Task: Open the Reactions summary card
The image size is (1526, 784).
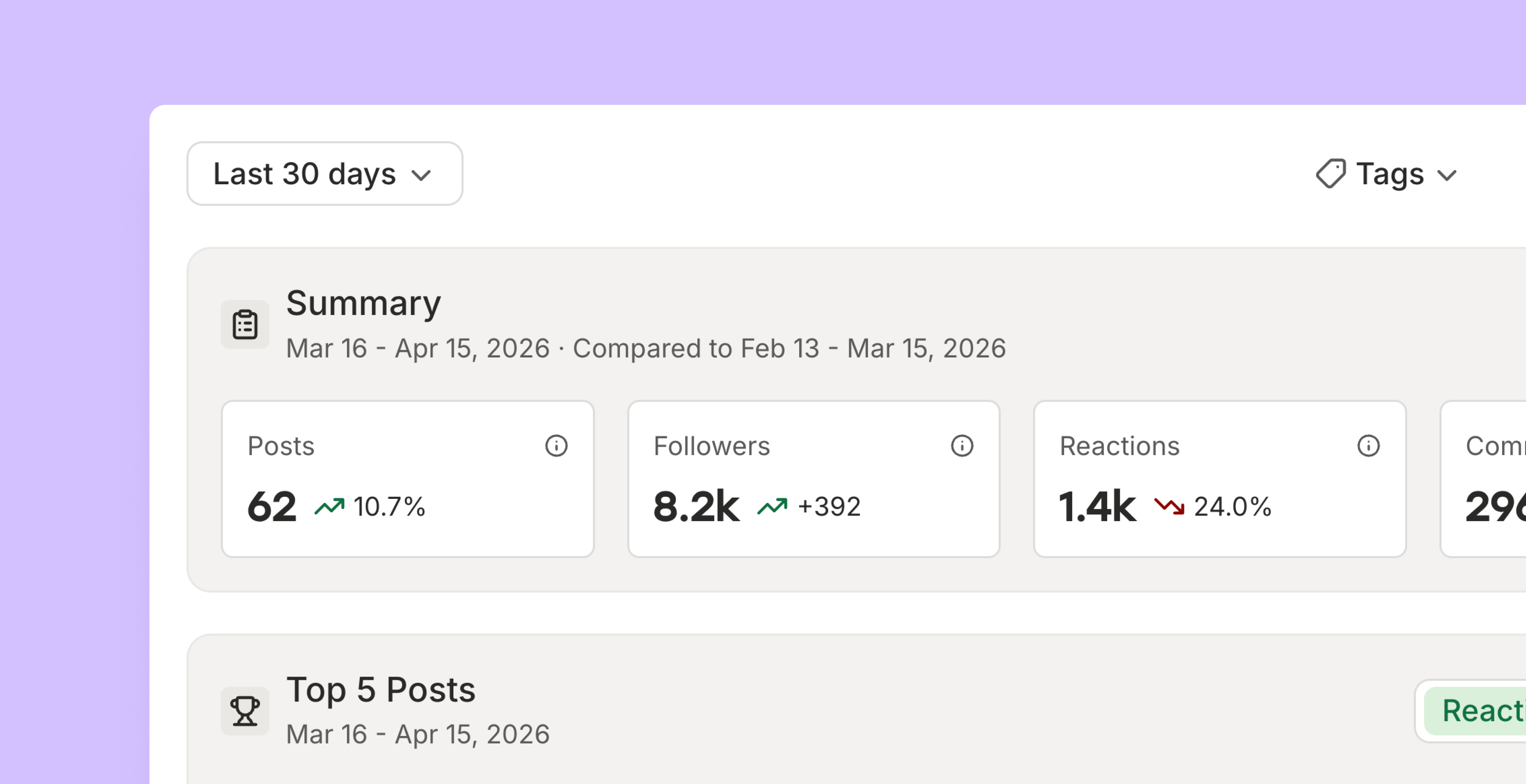Action: coord(1220,479)
